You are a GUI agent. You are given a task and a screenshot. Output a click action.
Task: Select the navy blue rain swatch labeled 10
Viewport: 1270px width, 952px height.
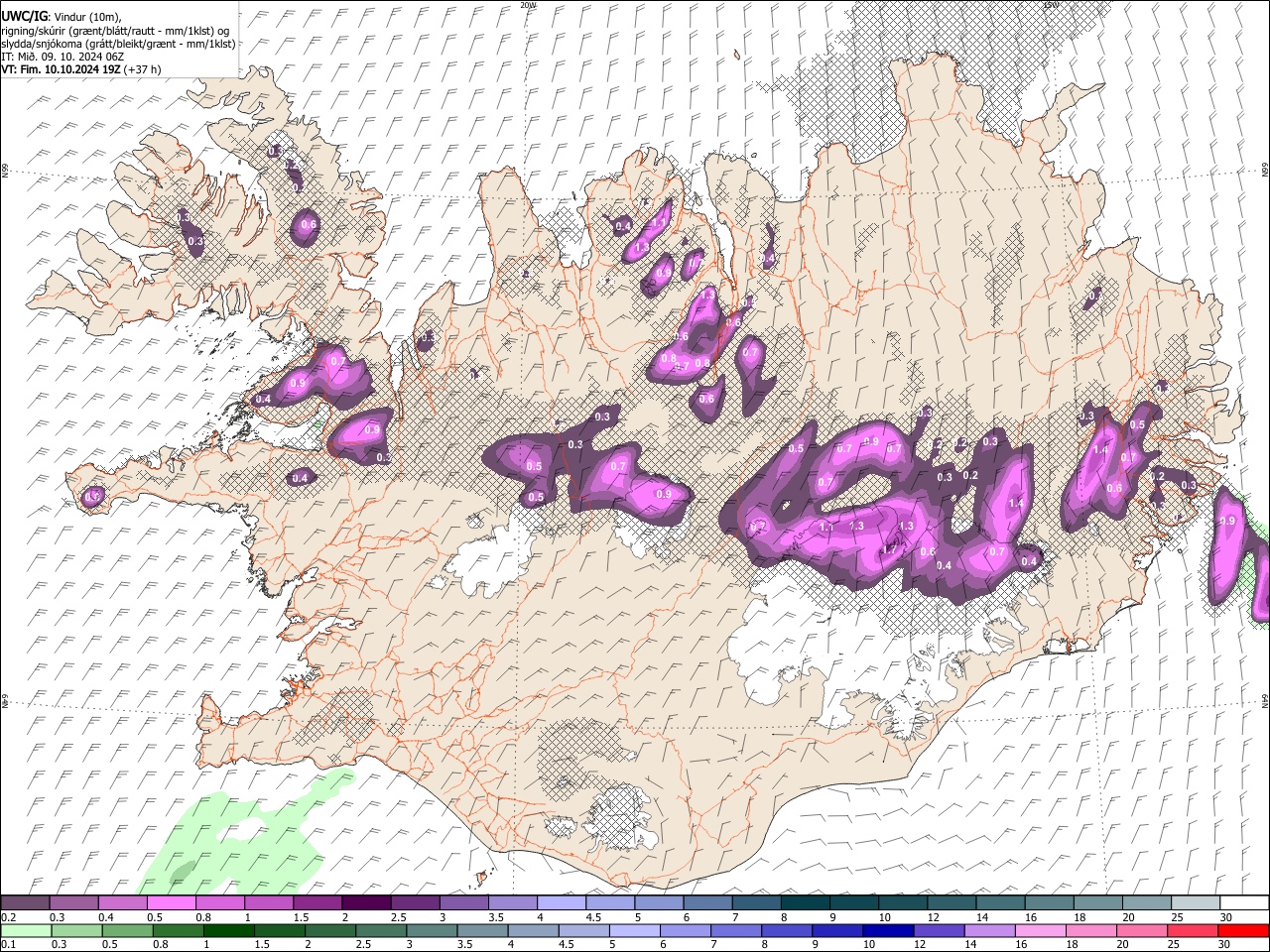(x=889, y=931)
